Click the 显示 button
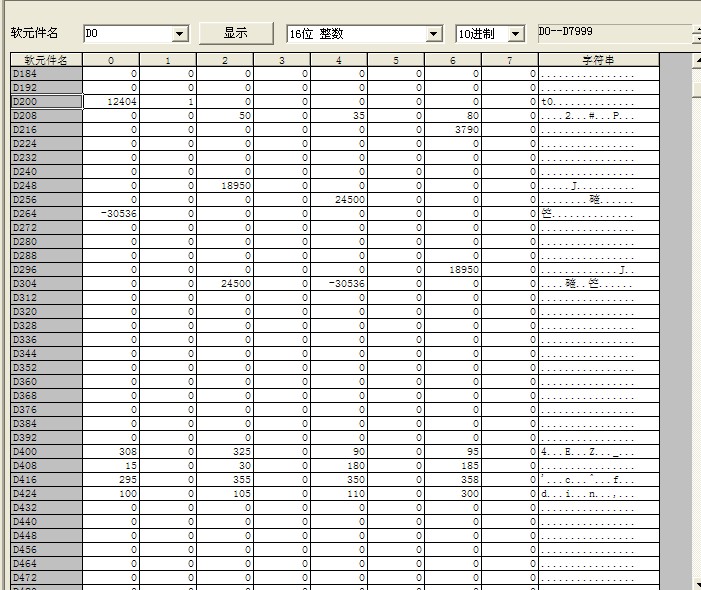The height and width of the screenshot is (590, 701). 236,33
